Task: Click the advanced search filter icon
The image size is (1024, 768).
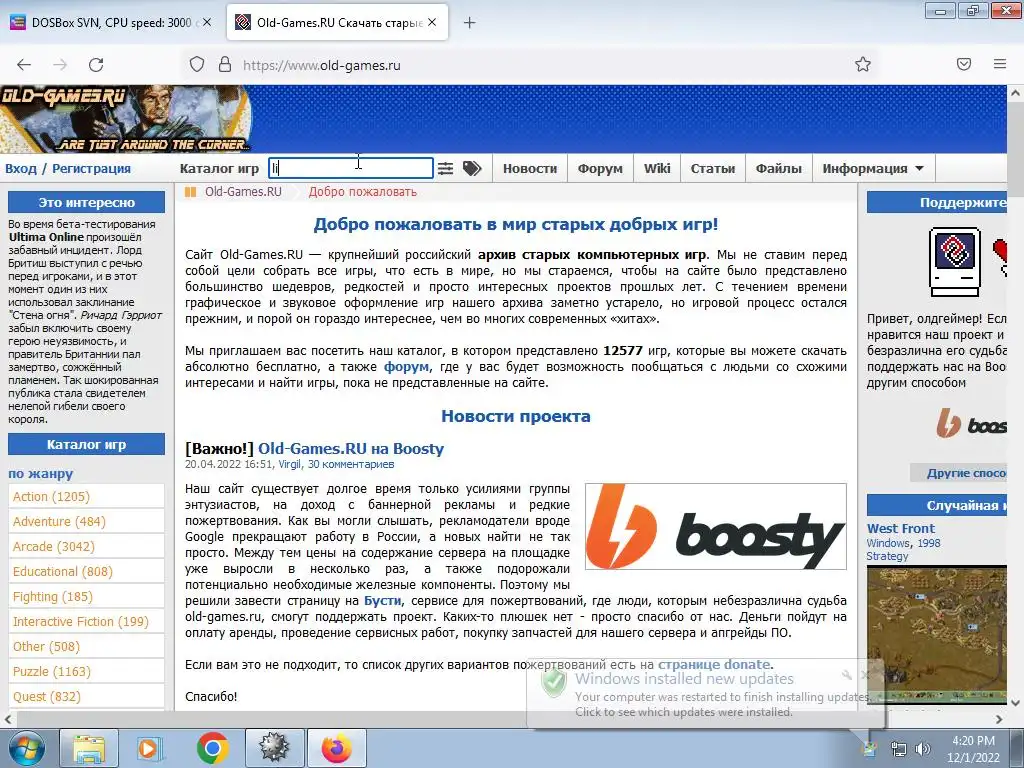Action: click(445, 168)
